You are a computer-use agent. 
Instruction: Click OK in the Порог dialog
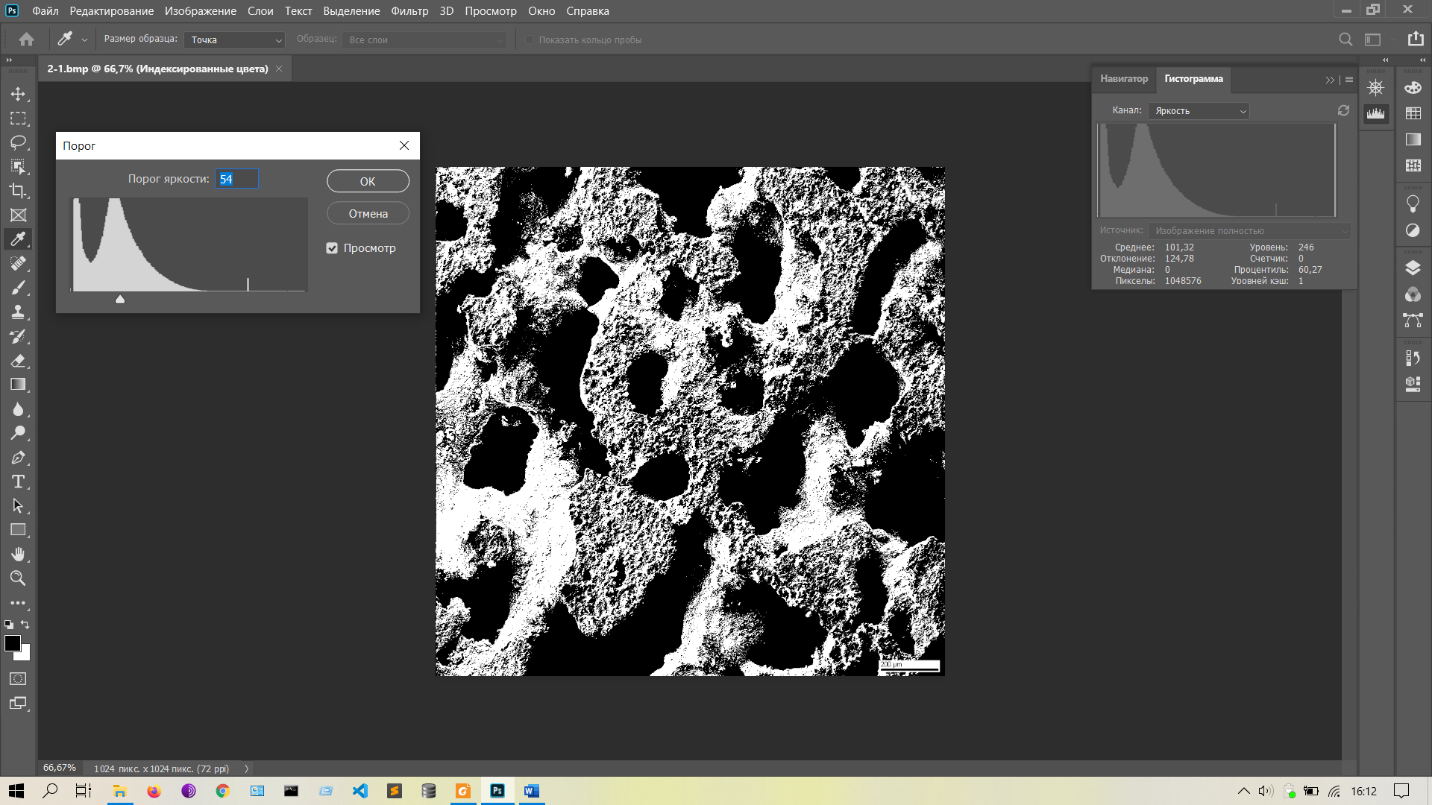367,181
